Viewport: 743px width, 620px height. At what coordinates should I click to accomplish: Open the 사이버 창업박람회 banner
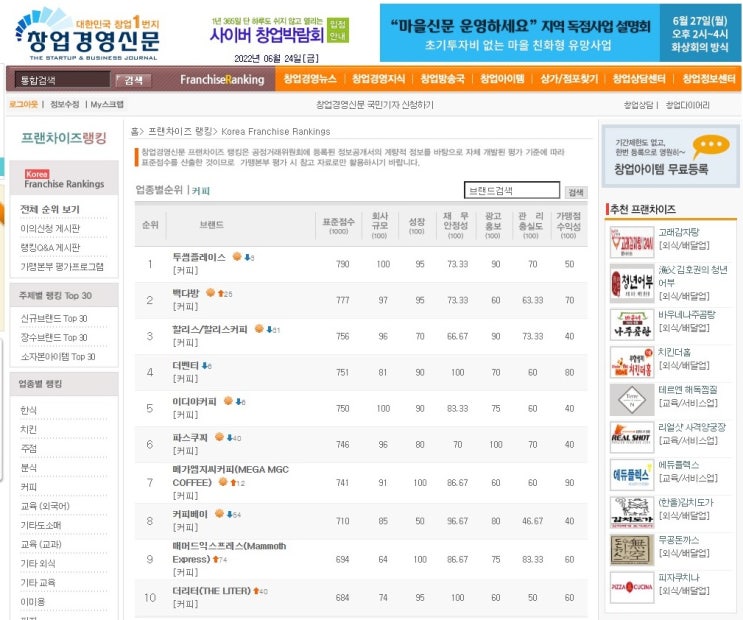280,31
